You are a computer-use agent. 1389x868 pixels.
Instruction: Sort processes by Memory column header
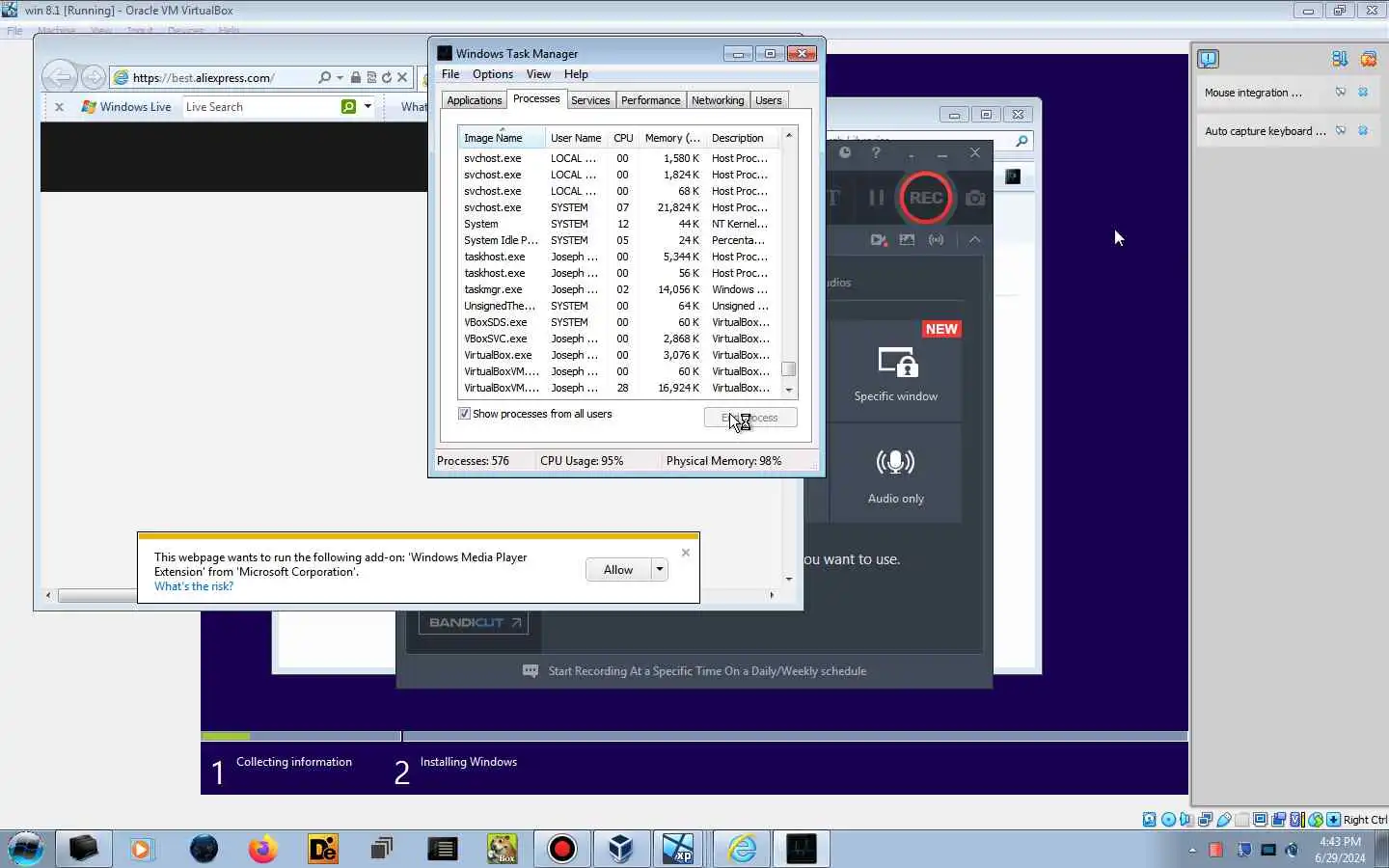[672, 138]
